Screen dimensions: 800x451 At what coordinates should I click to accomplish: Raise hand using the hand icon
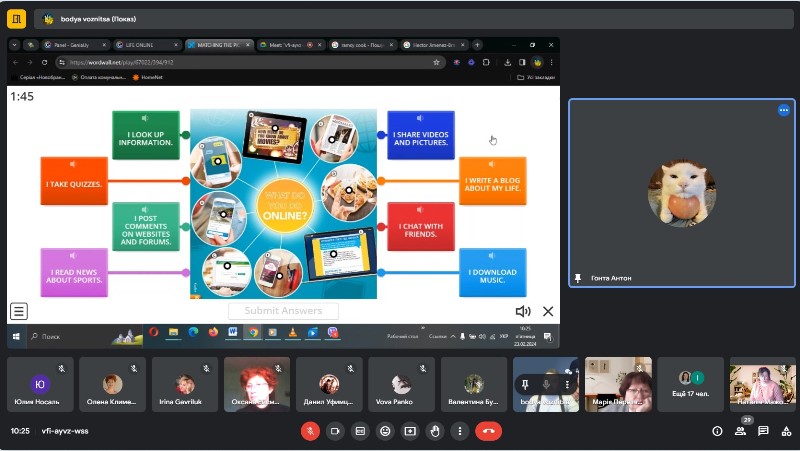pos(435,431)
